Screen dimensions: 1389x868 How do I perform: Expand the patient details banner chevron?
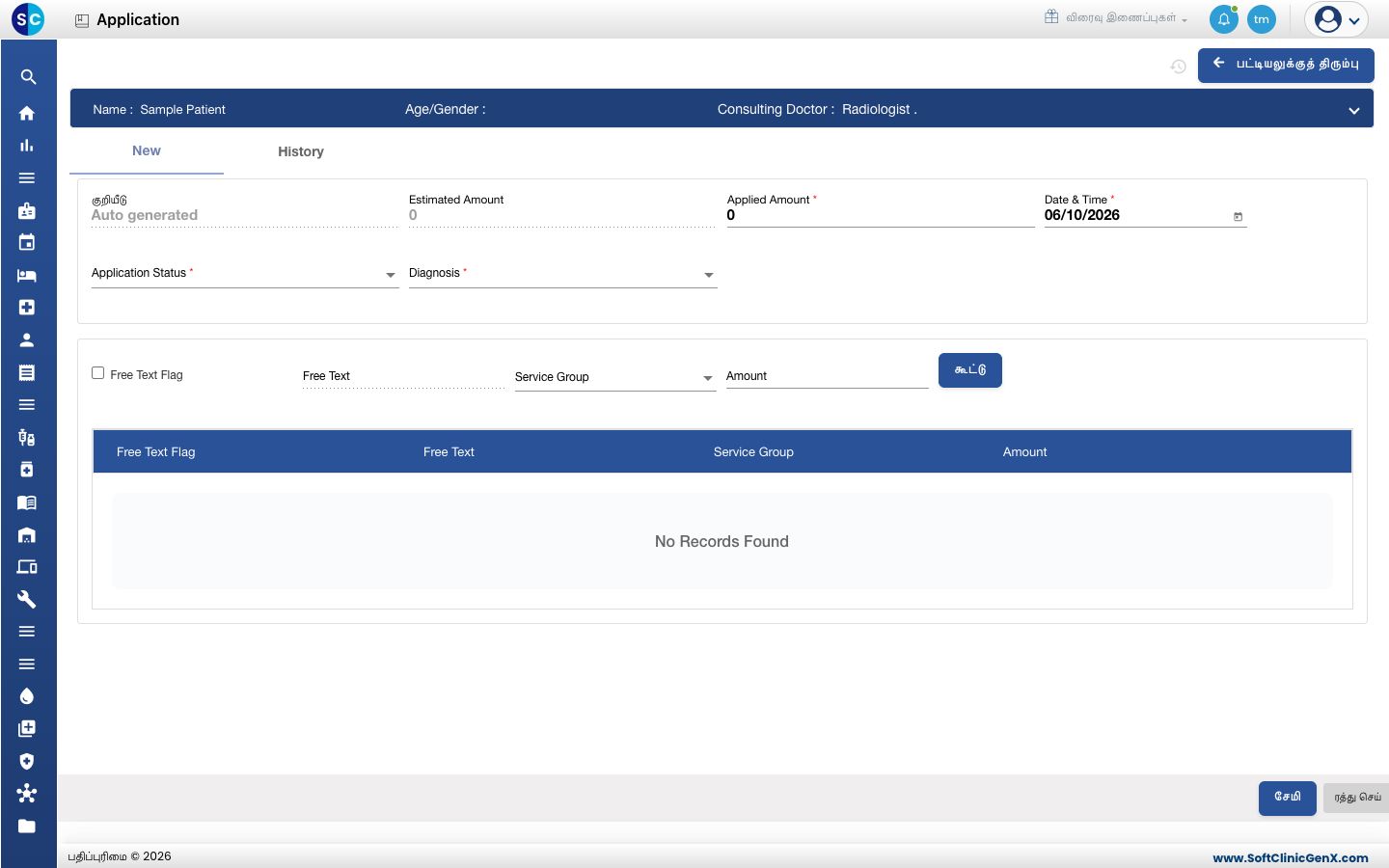coord(1354,111)
